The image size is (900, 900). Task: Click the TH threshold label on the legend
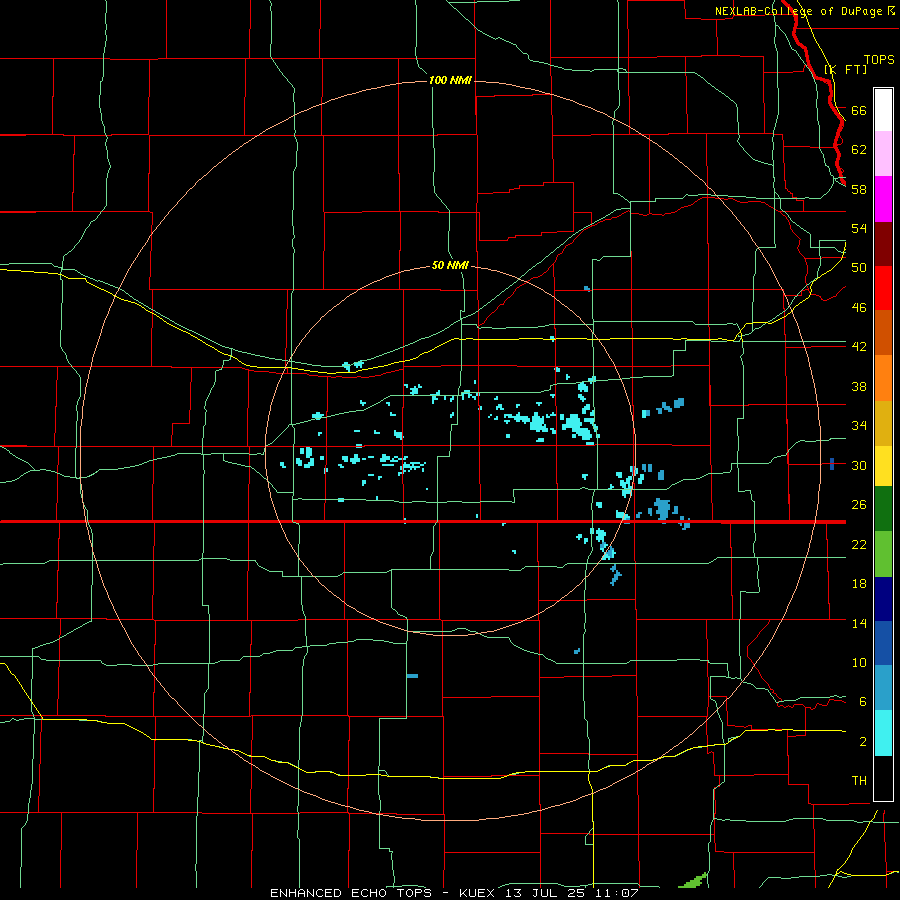pyautogui.click(x=859, y=780)
